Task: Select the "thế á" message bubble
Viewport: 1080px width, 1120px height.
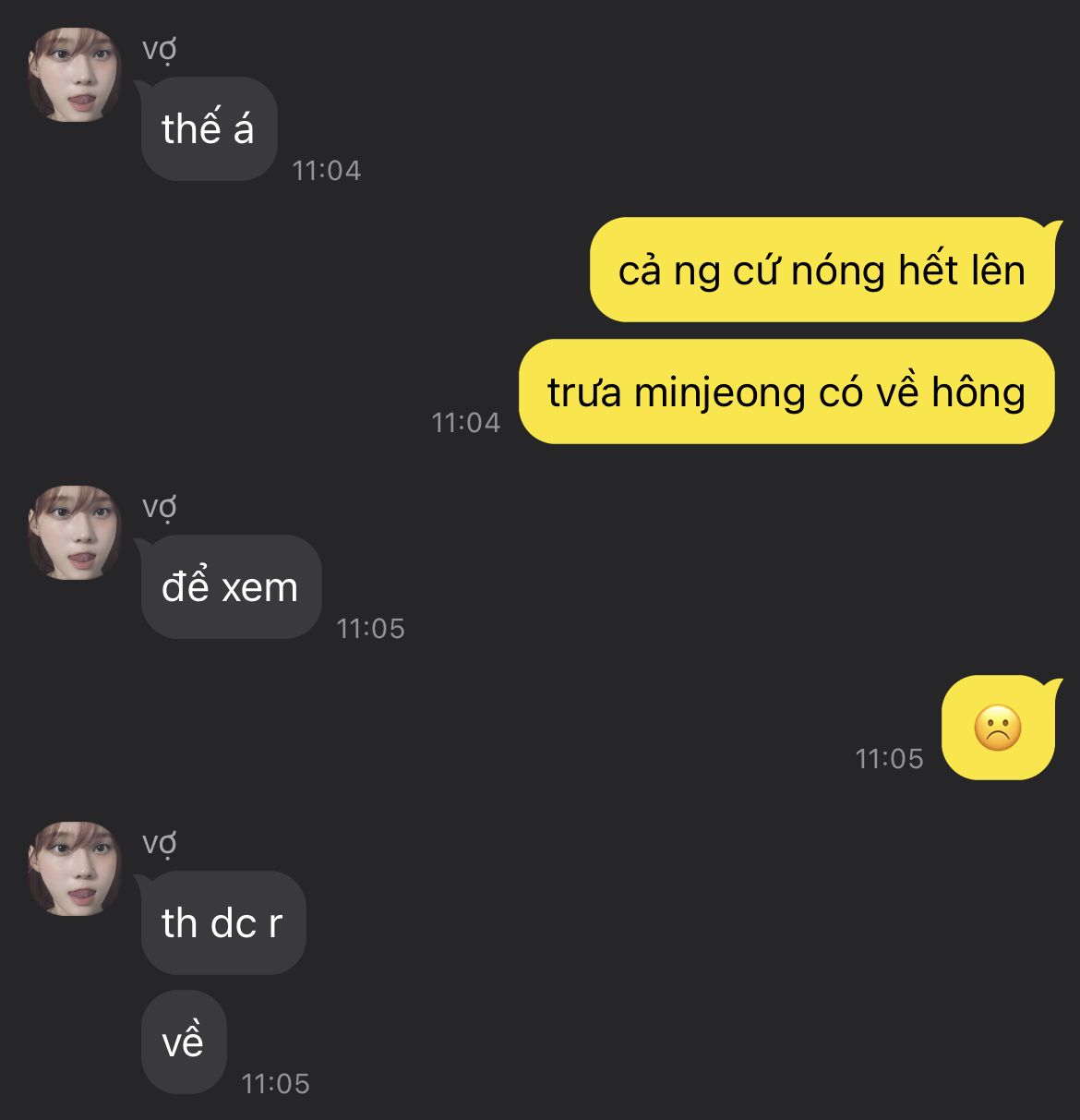Action: (x=209, y=128)
